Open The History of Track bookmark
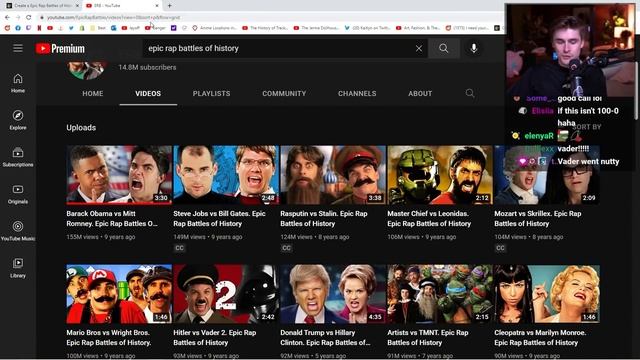The image size is (640, 360). pos(265,28)
